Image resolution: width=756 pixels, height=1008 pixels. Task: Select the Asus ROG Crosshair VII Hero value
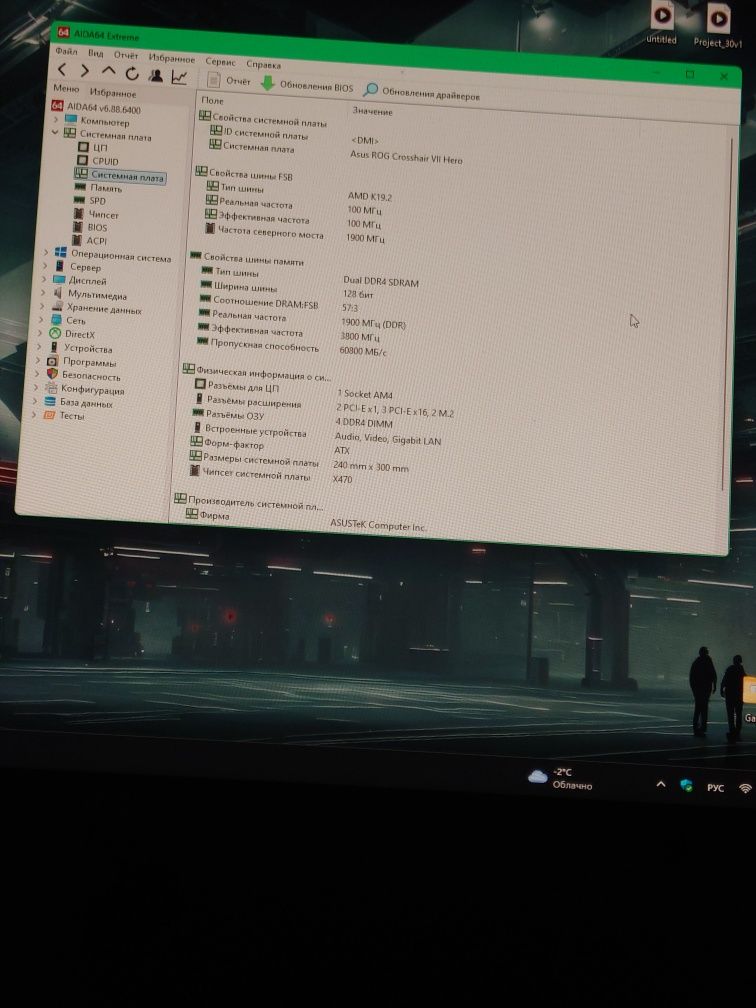pos(406,157)
